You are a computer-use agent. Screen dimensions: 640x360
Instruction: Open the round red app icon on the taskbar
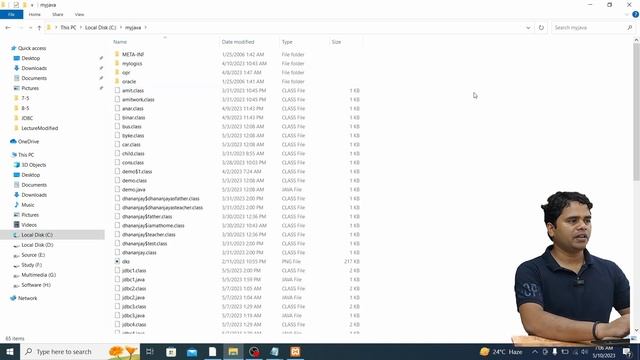(x=254, y=351)
